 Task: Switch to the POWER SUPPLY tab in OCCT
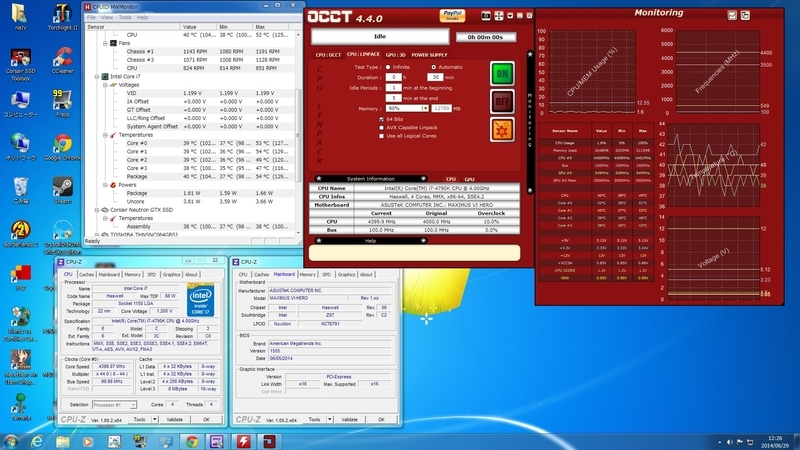coord(429,55)
